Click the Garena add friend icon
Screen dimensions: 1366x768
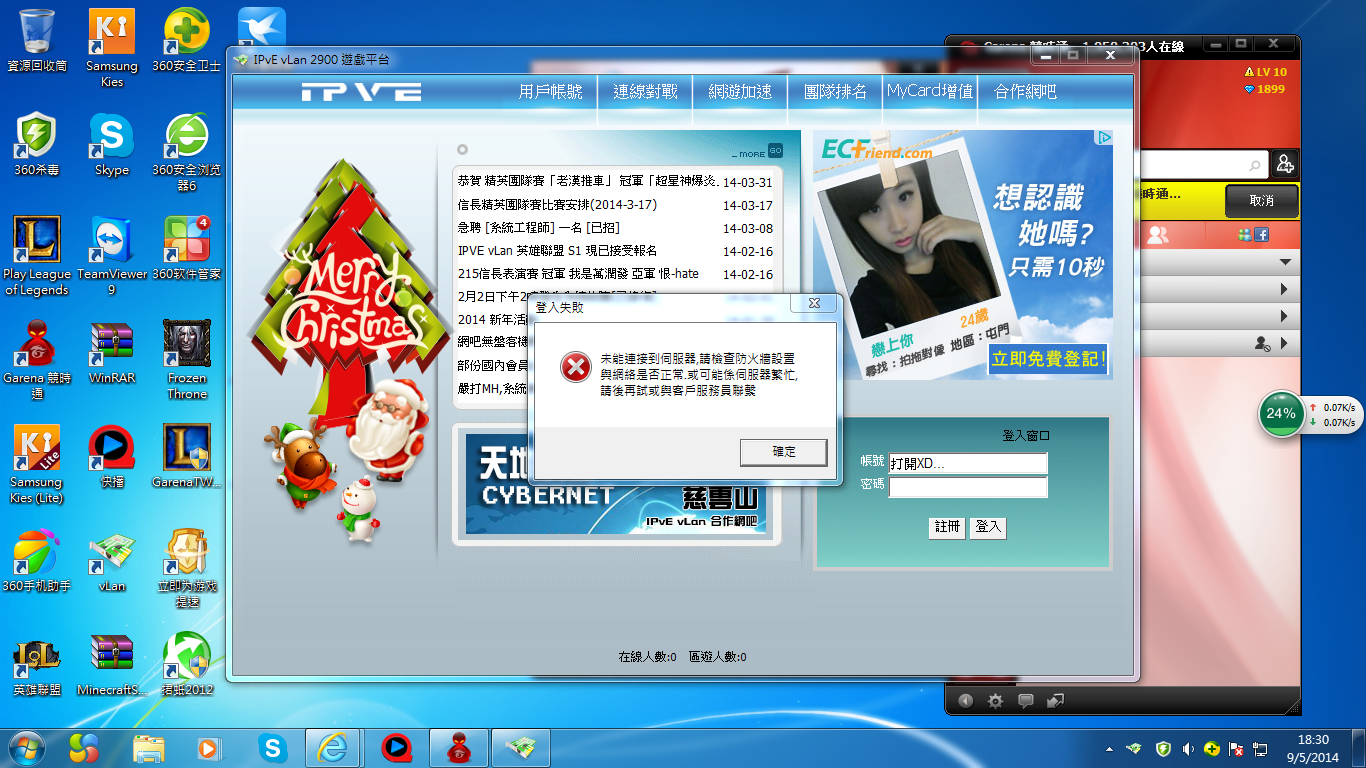tap(1285, 164)
